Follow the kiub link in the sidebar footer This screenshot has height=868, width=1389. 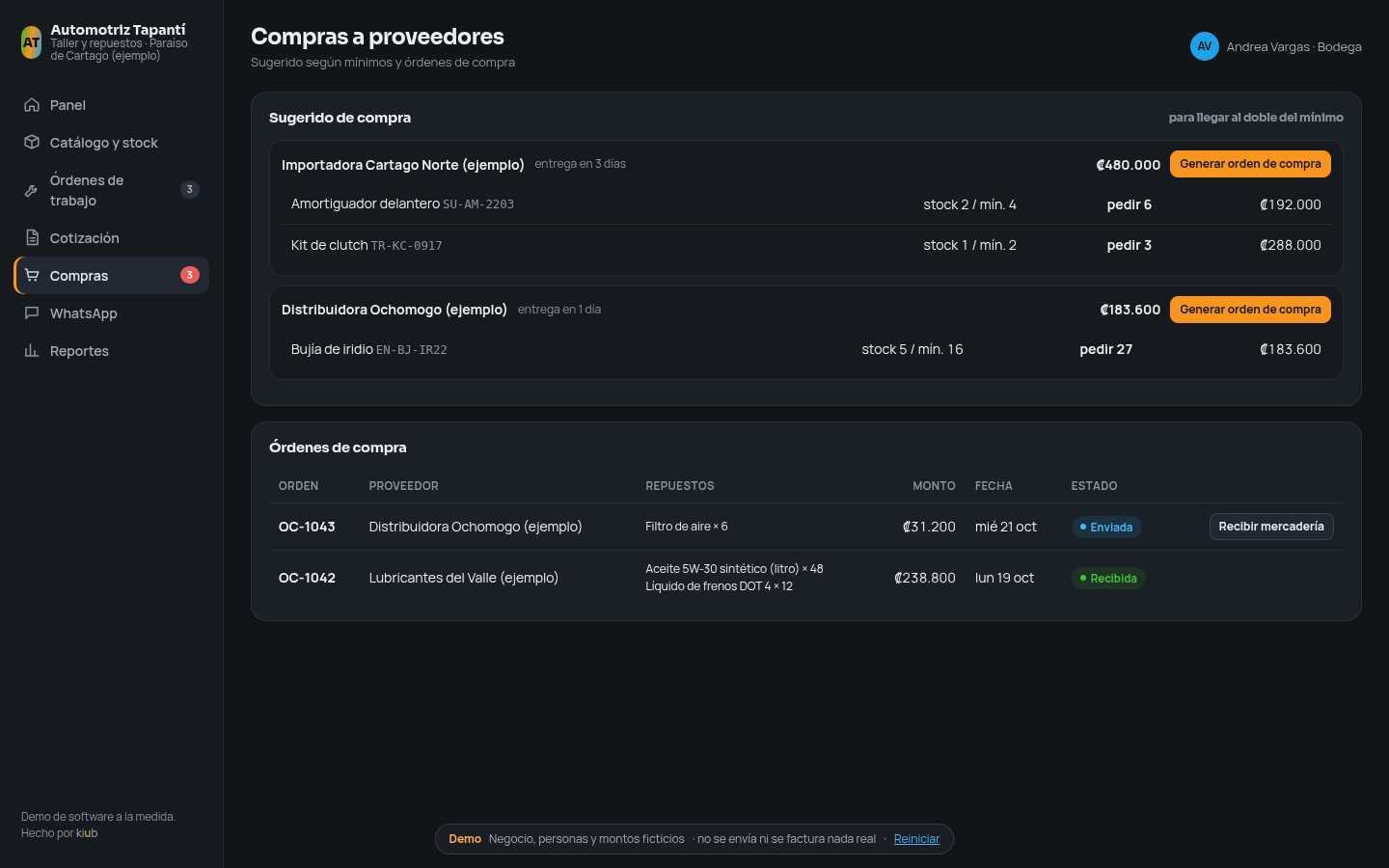point(87,833)
